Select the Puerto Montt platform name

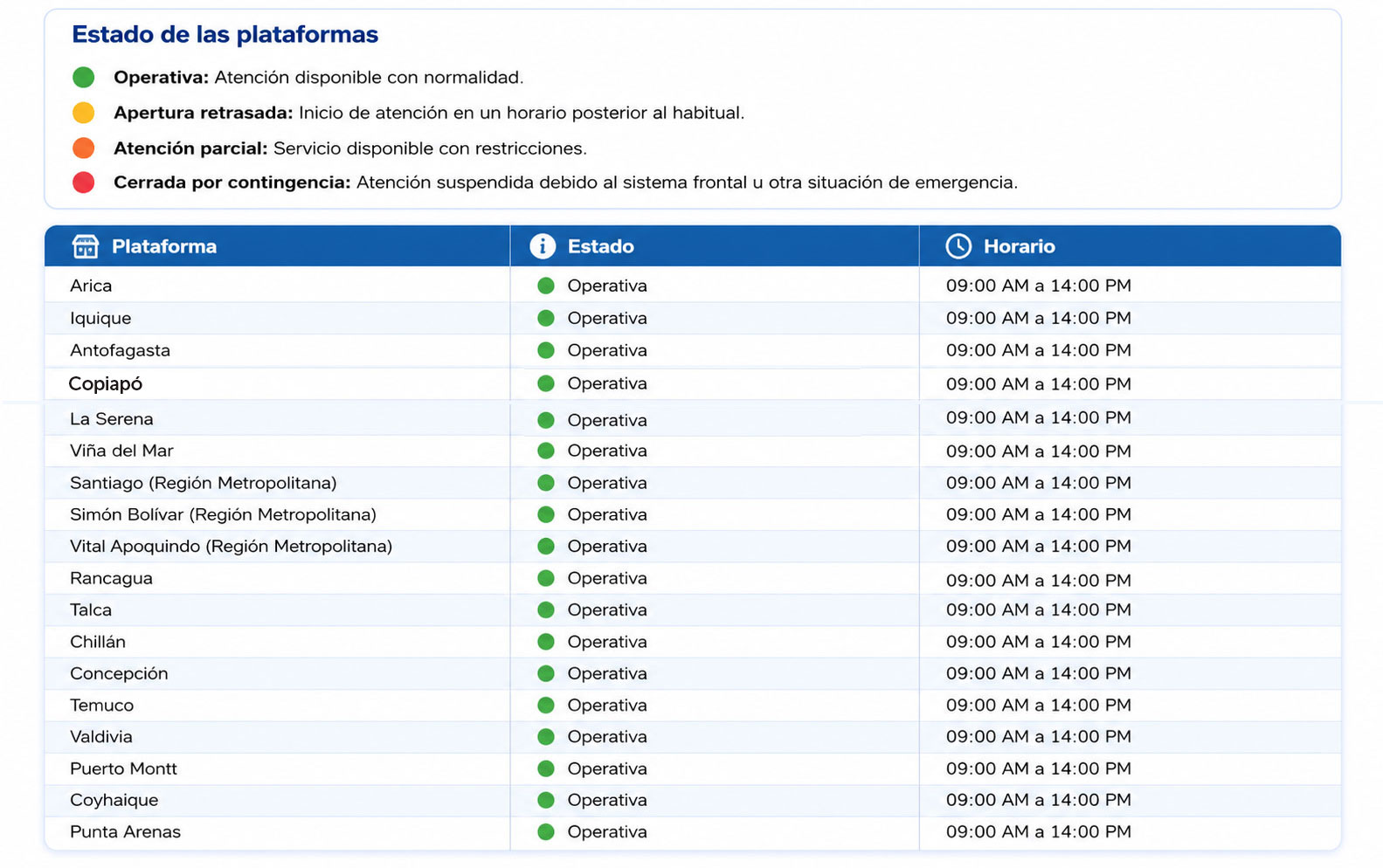point(123,768)
